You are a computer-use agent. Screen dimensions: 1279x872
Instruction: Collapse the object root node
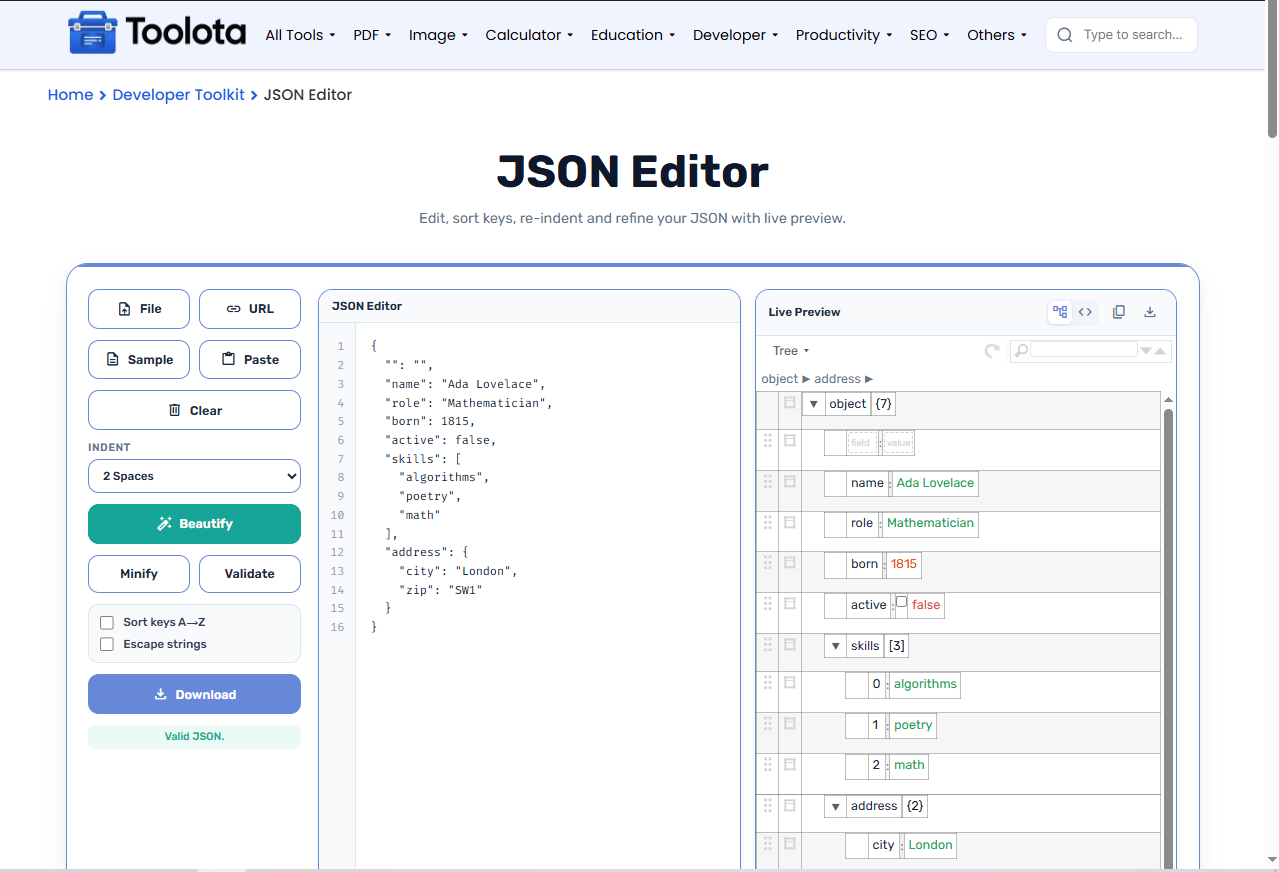point(814,404)
